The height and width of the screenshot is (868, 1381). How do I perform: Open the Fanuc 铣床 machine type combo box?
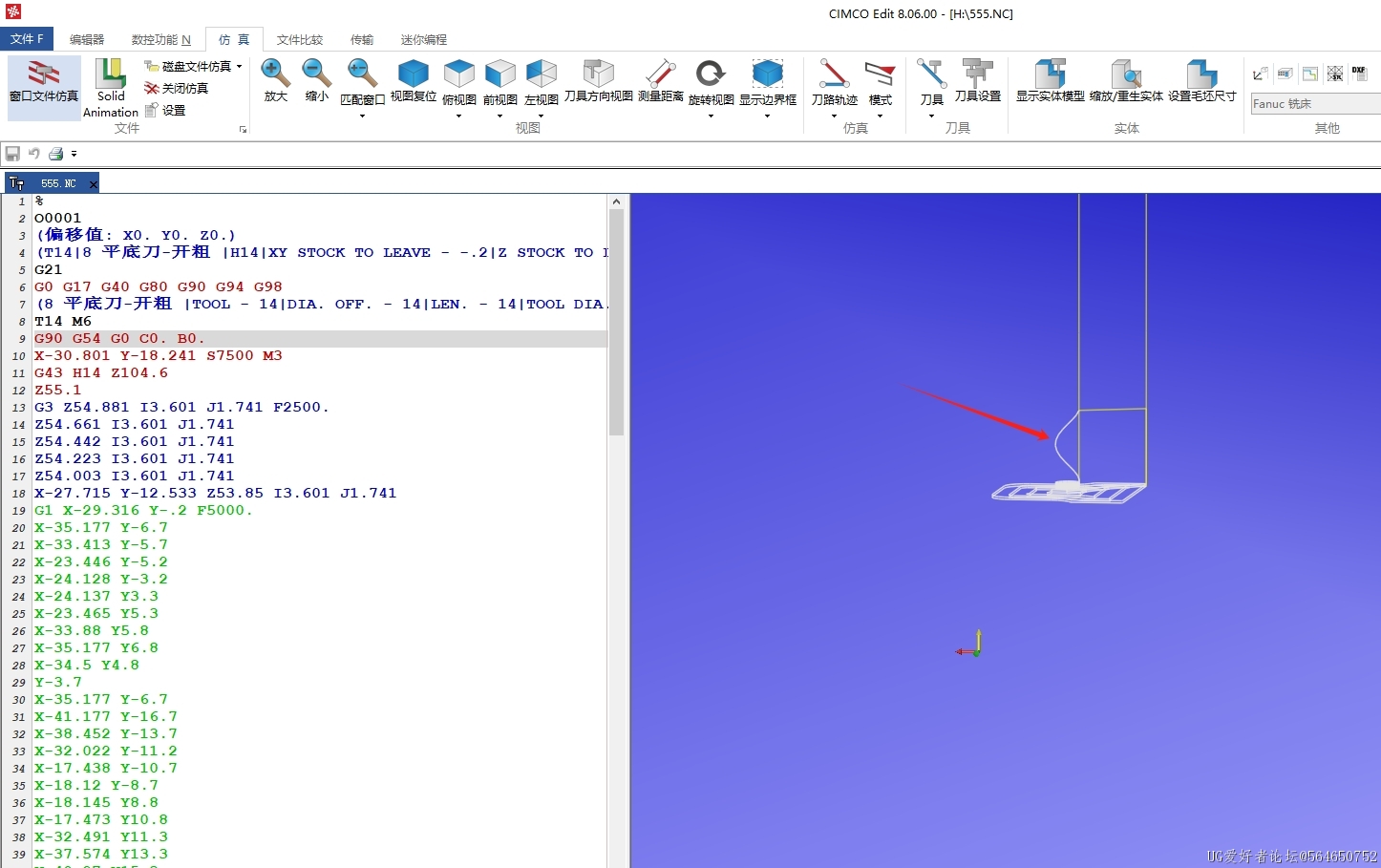coord(1315,103)
